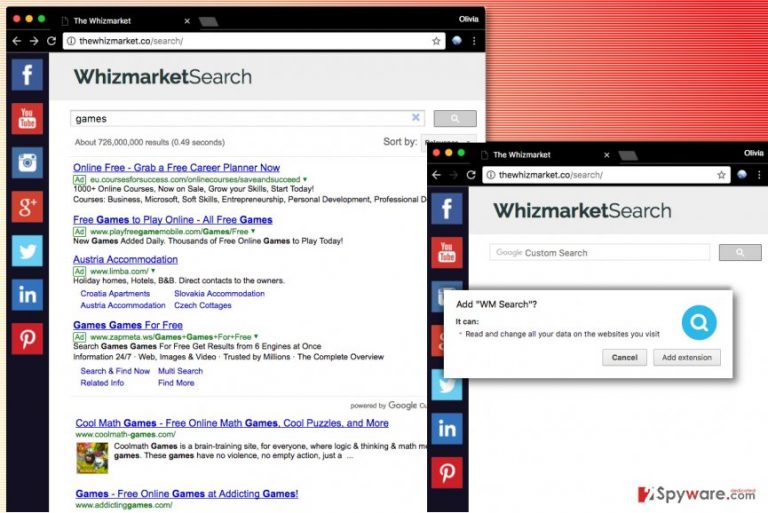This screenshot has height=513, width=768.
Task: Focus the left window address bar
Action: click(254, 41)
